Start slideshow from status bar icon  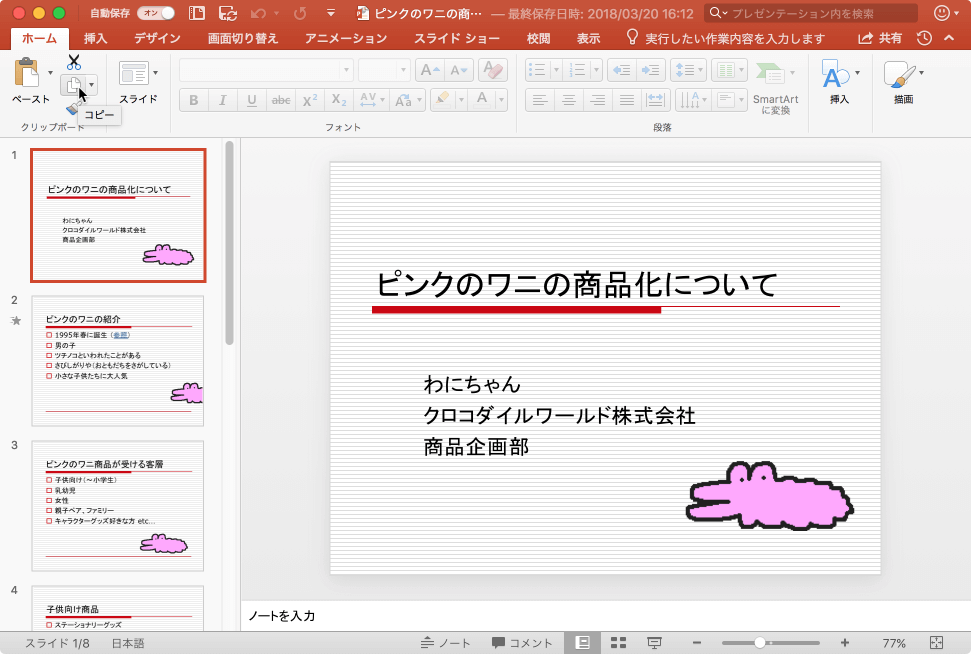tap(654, 643)
